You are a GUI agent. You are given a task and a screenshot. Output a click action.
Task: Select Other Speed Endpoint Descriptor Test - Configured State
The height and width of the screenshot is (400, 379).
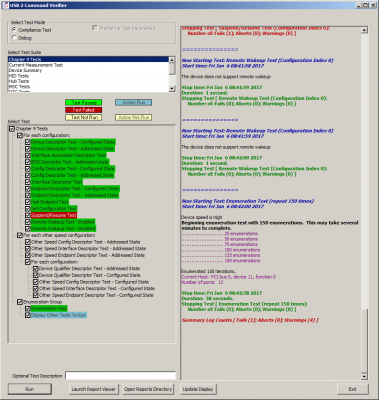pyautogui.click(x=96, y=295)
